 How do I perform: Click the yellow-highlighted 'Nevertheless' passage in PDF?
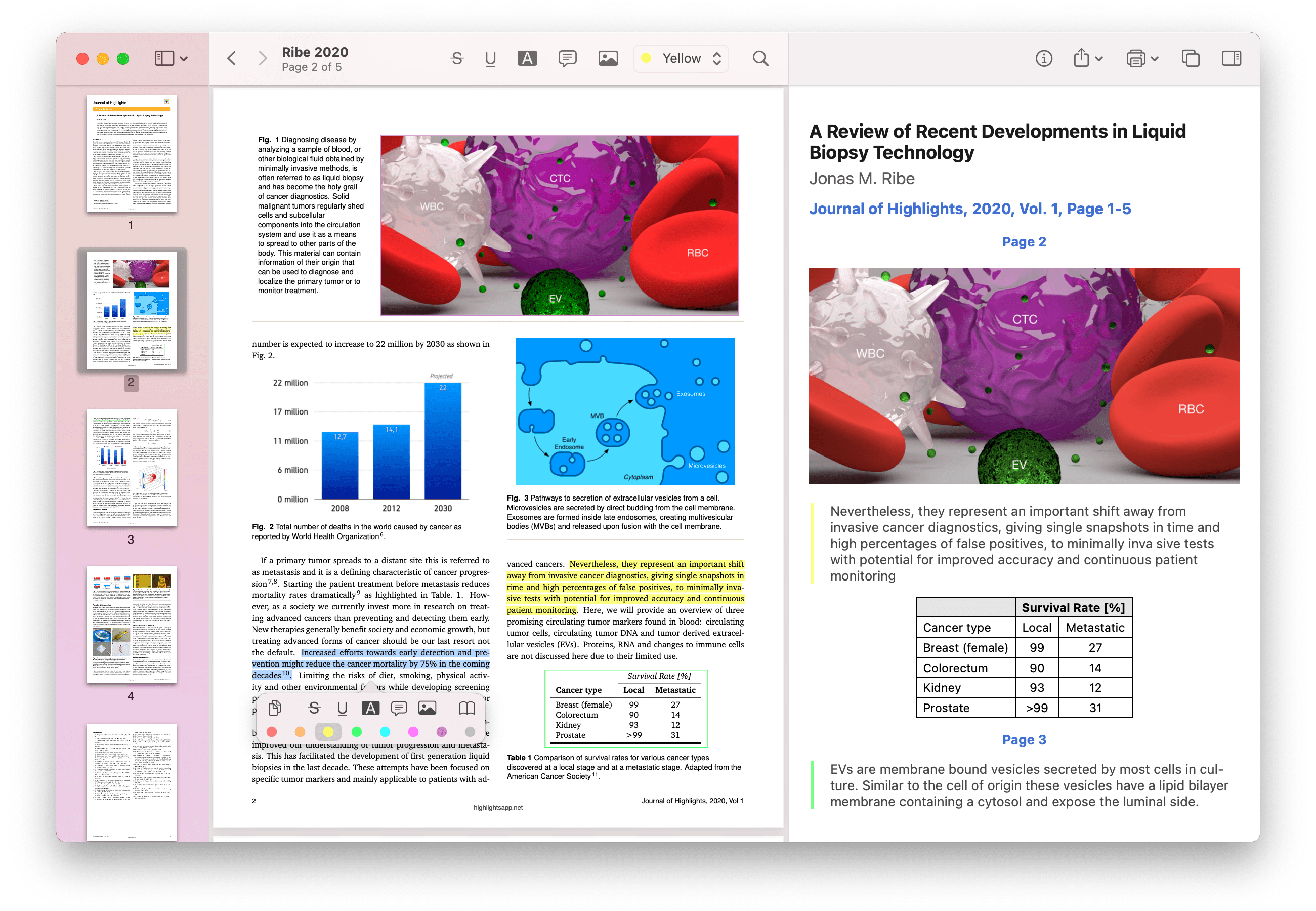625,588
